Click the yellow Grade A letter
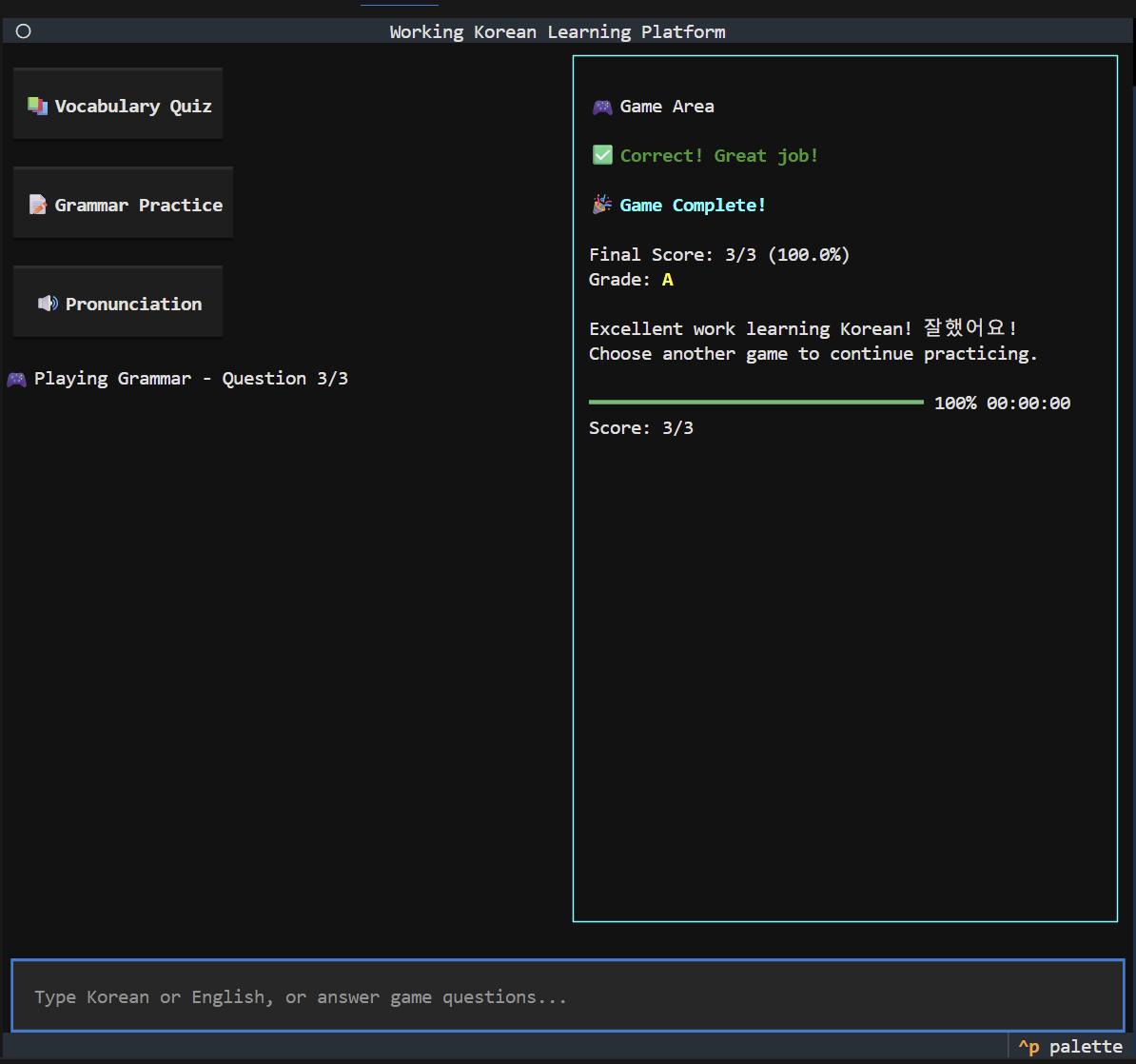The image size is (1136, 1064). point(667,280)
